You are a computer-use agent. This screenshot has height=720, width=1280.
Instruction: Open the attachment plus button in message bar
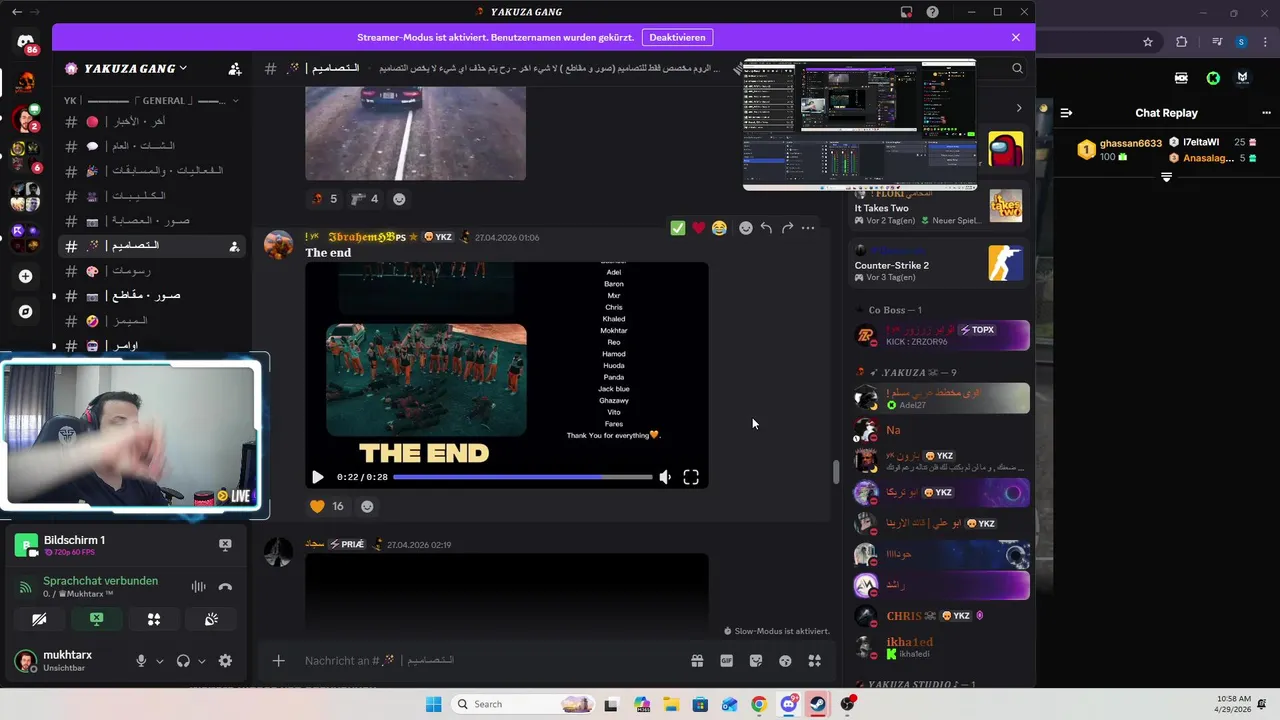point(279,660)
